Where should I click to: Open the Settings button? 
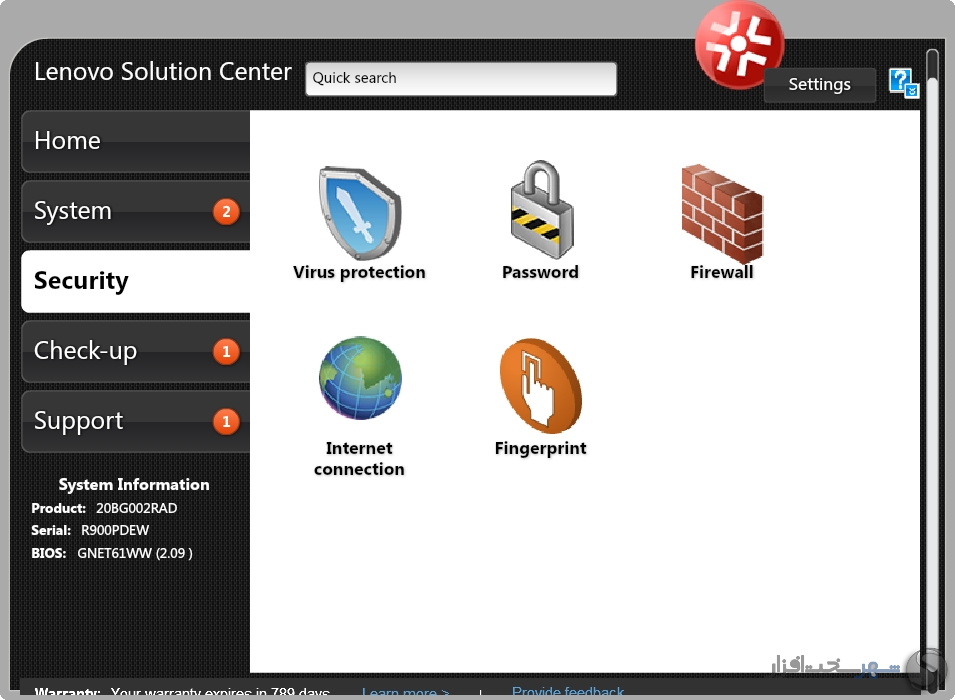tap(819, 85)
